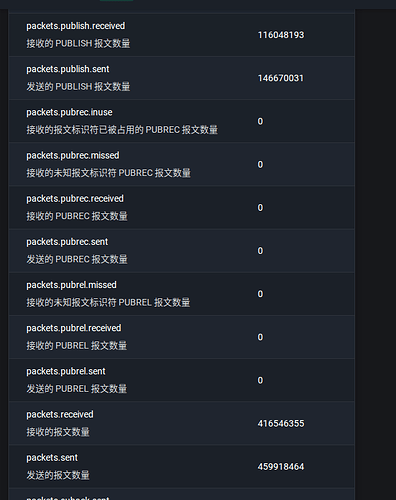Click the packets.sent value 459918464
396x500 pixels.
coord(281,467)
